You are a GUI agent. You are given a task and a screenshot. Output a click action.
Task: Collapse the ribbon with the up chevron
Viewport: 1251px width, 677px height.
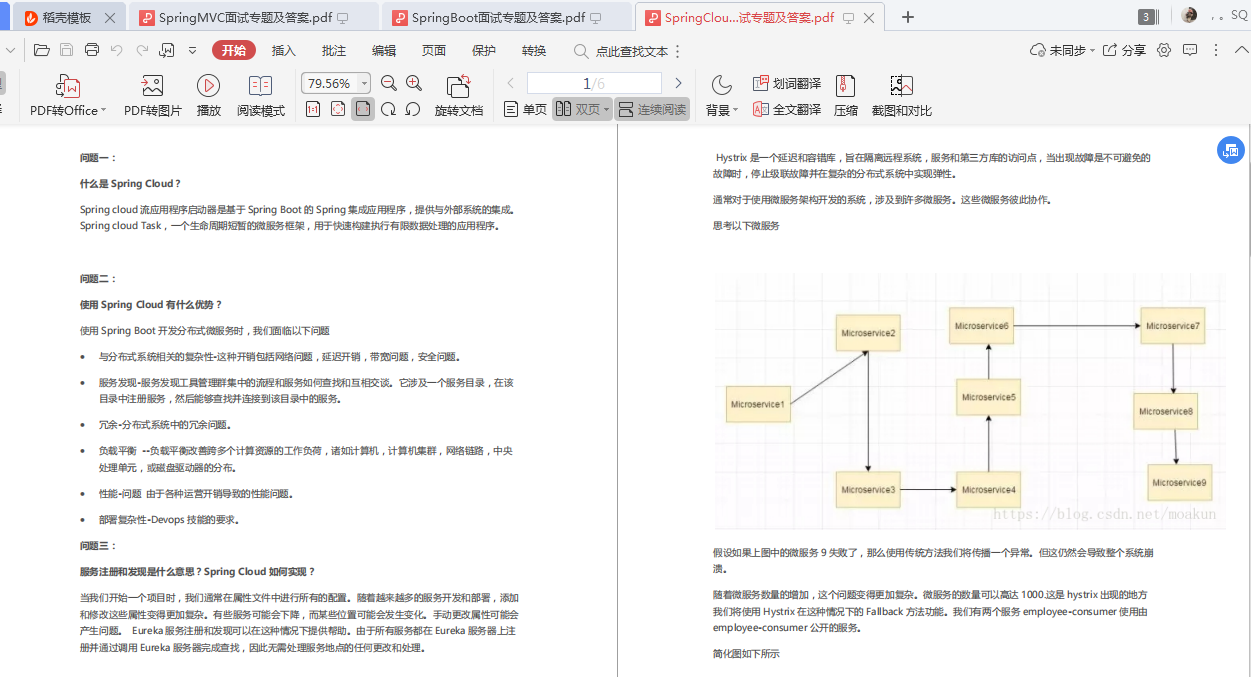[1240, 50]
